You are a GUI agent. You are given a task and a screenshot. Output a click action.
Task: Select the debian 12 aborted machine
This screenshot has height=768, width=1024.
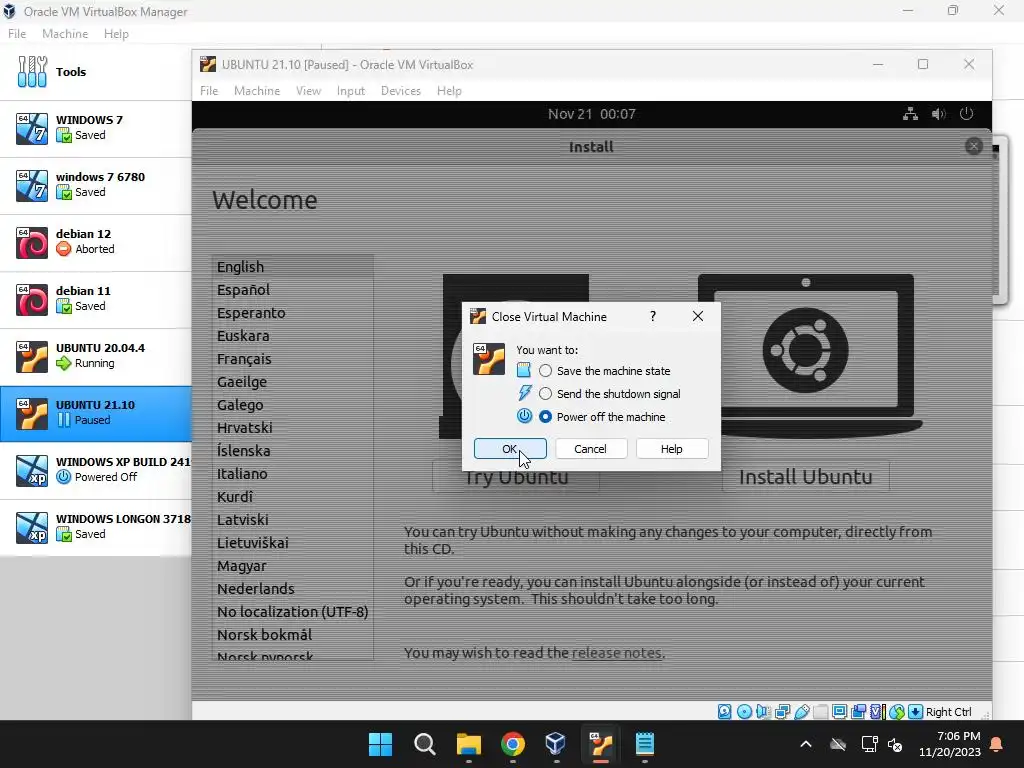pos(95,242)
